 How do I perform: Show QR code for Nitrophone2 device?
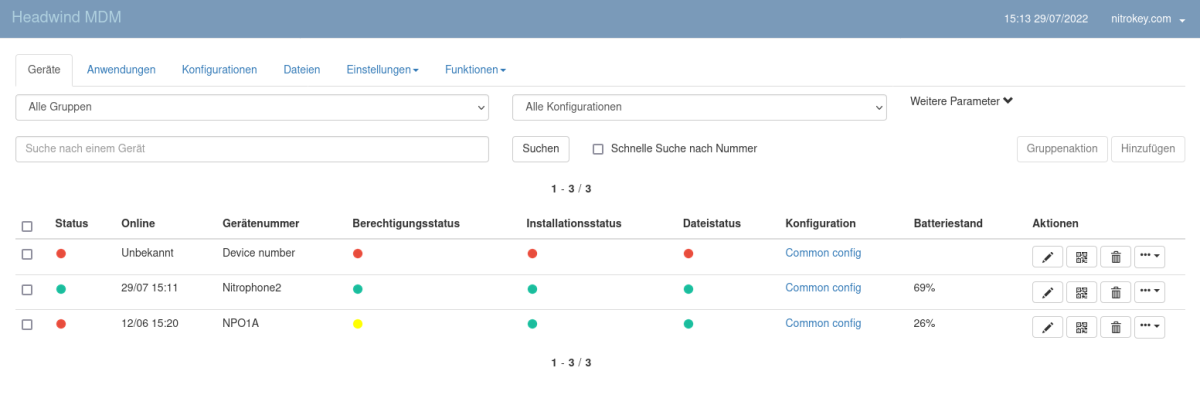tap(1081, 292)
